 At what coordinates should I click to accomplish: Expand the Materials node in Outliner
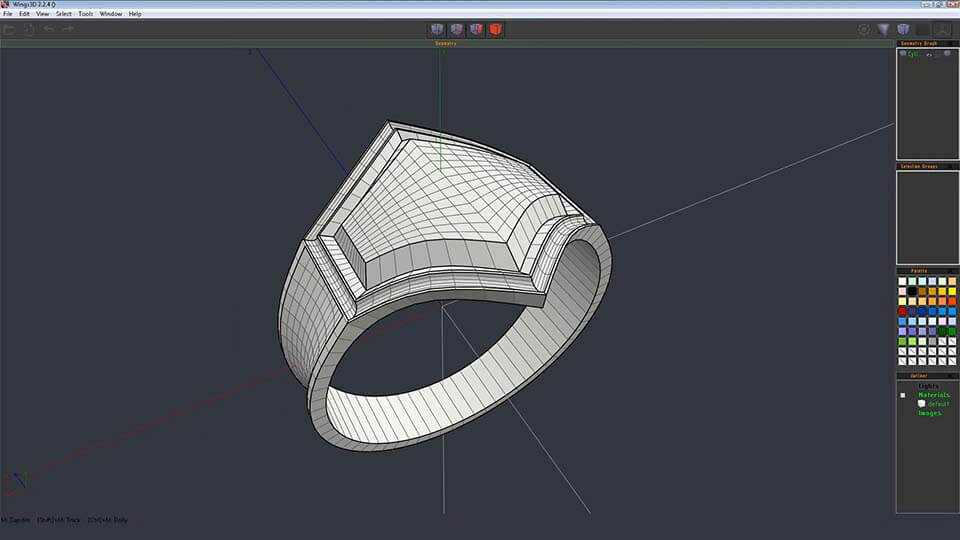click(x=902, y=396)
